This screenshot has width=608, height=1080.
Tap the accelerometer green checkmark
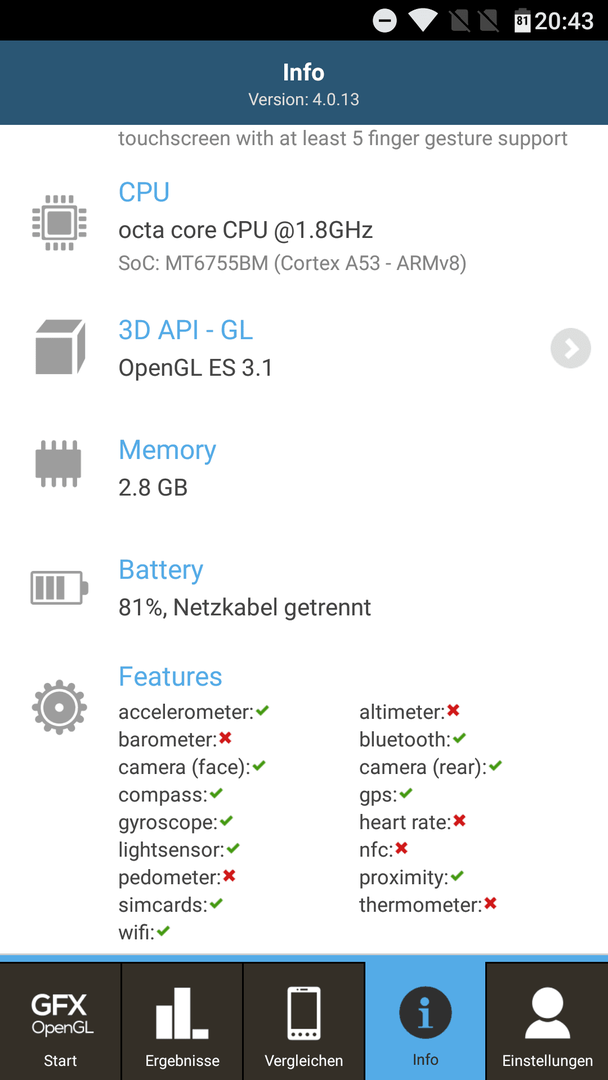point(262,710)
